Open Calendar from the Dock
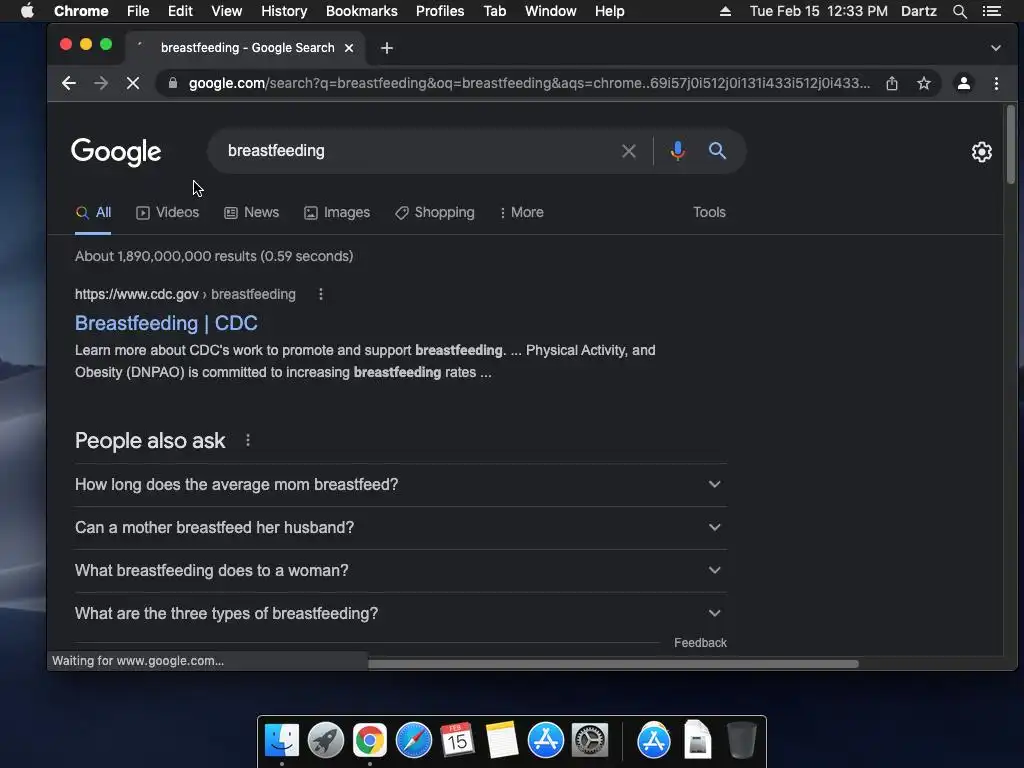This screenshot has height=768, width=1024. (457, 740)
